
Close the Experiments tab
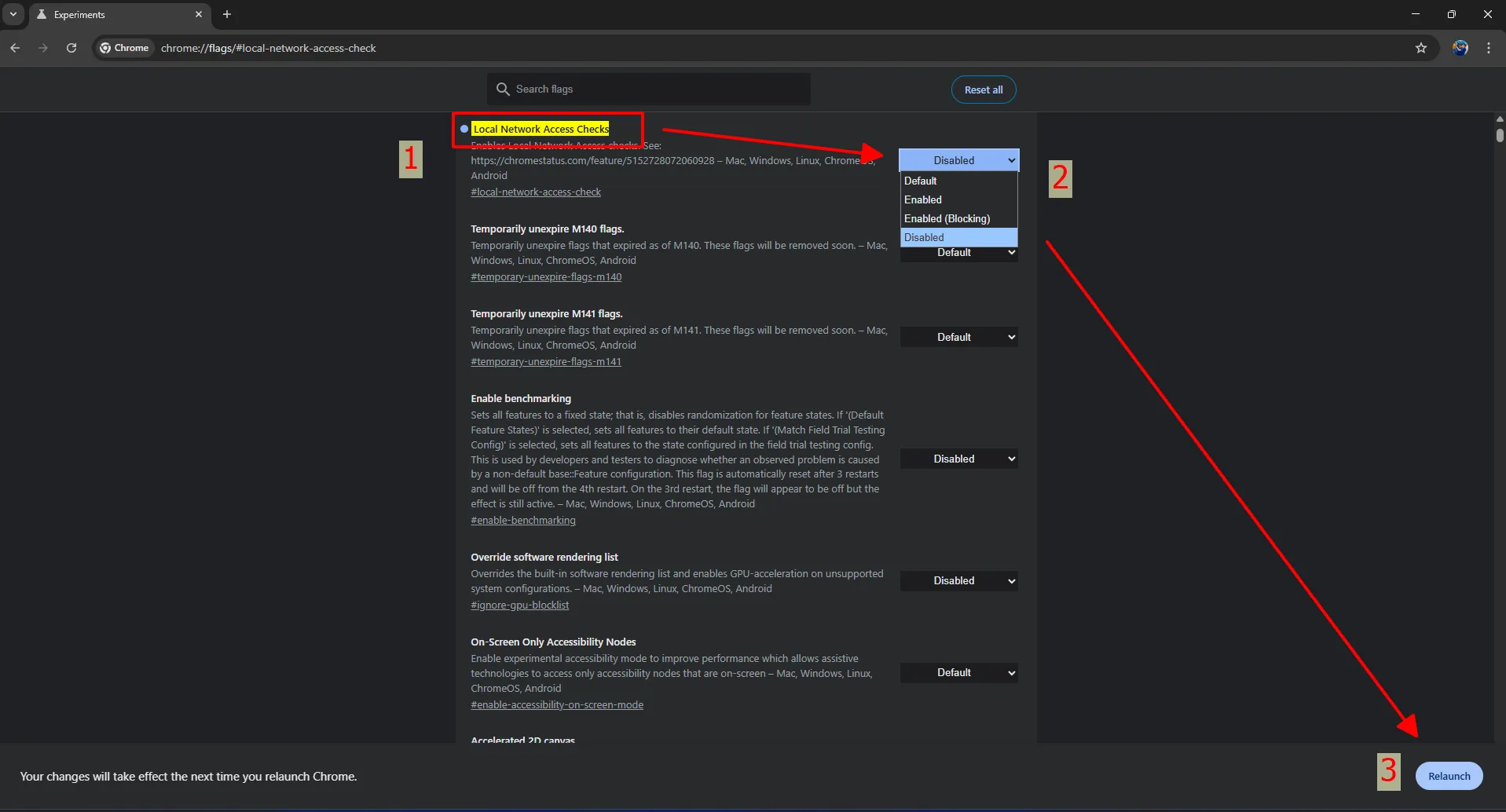pos(199,14)
